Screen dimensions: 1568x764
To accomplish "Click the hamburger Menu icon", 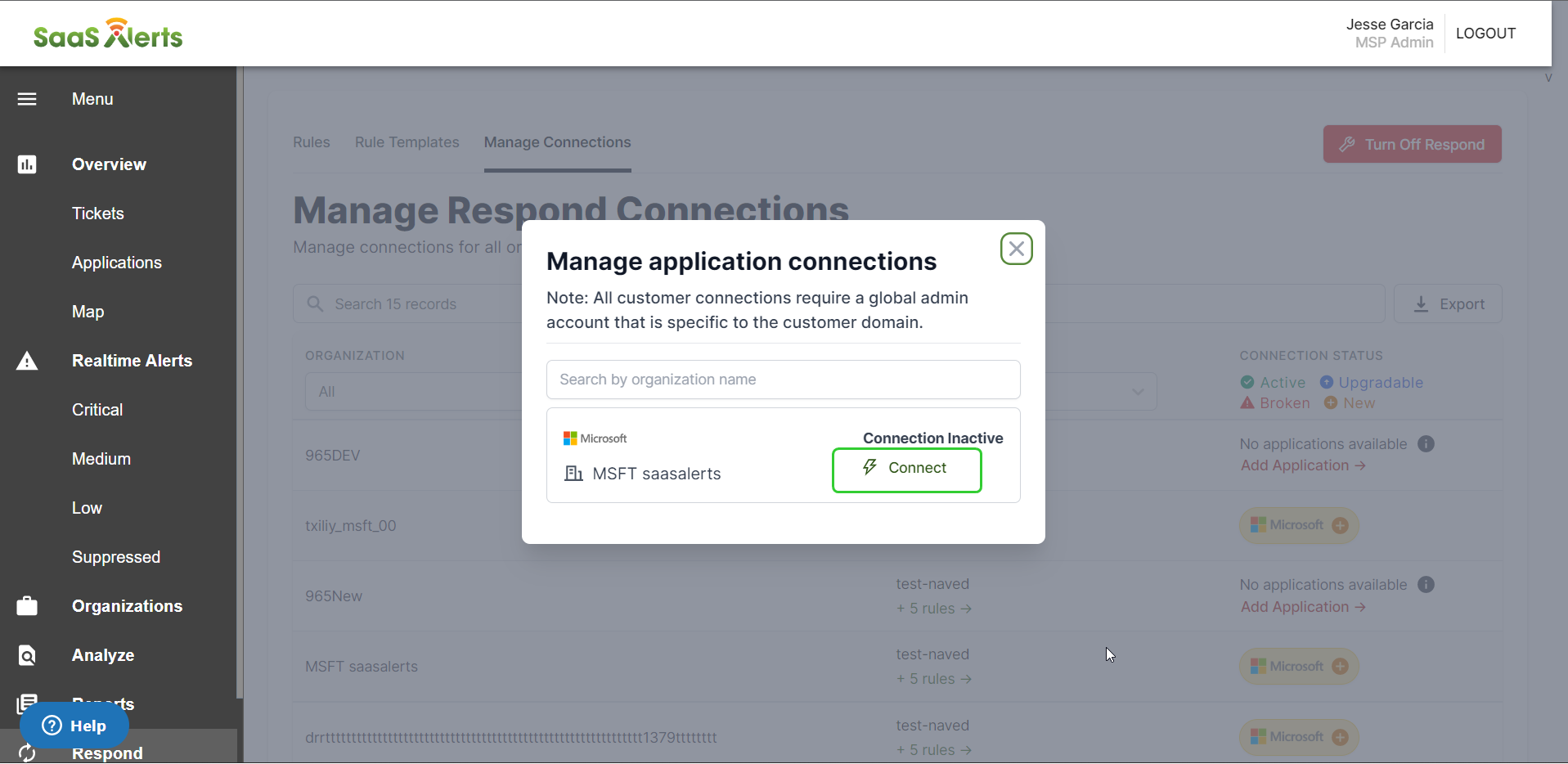I will coord(27,99).
